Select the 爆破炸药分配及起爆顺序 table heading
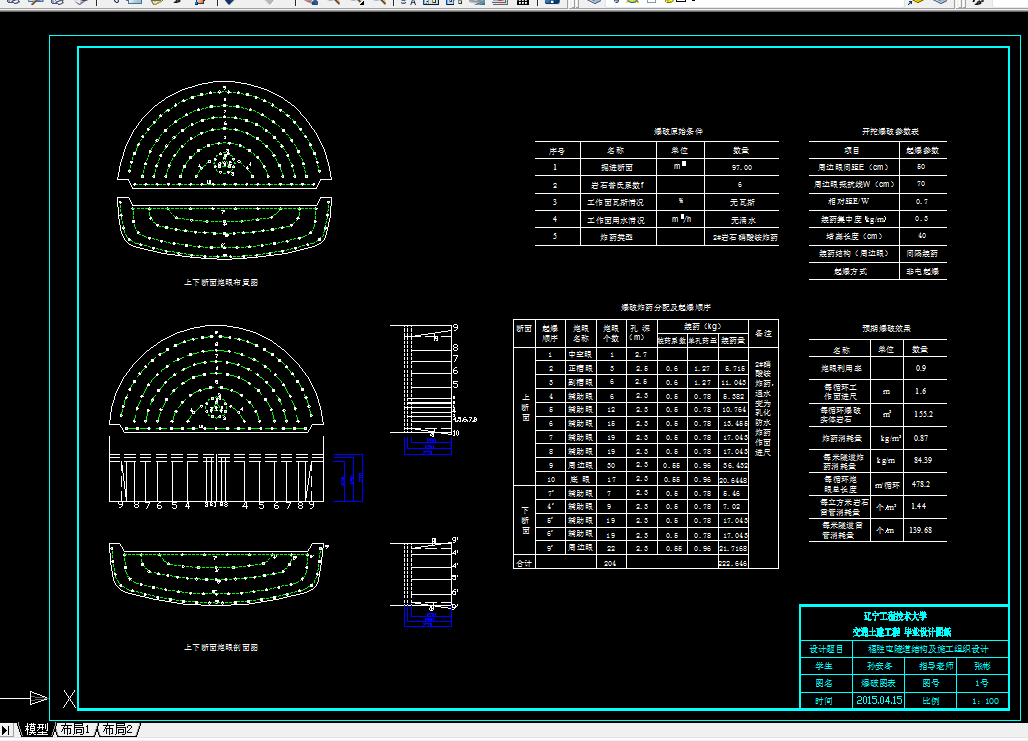Image resolution: width=1028 pixels, height=741 pixels. click(665, 307)
